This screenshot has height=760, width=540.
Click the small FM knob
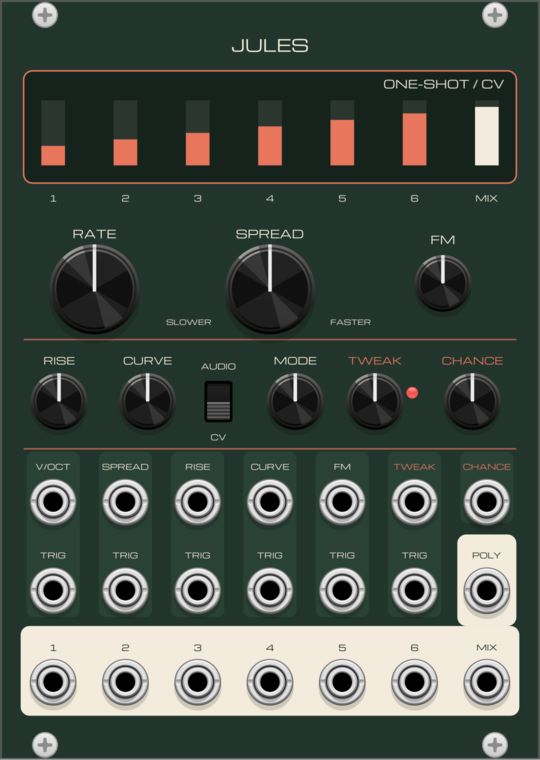click(443, 284)
